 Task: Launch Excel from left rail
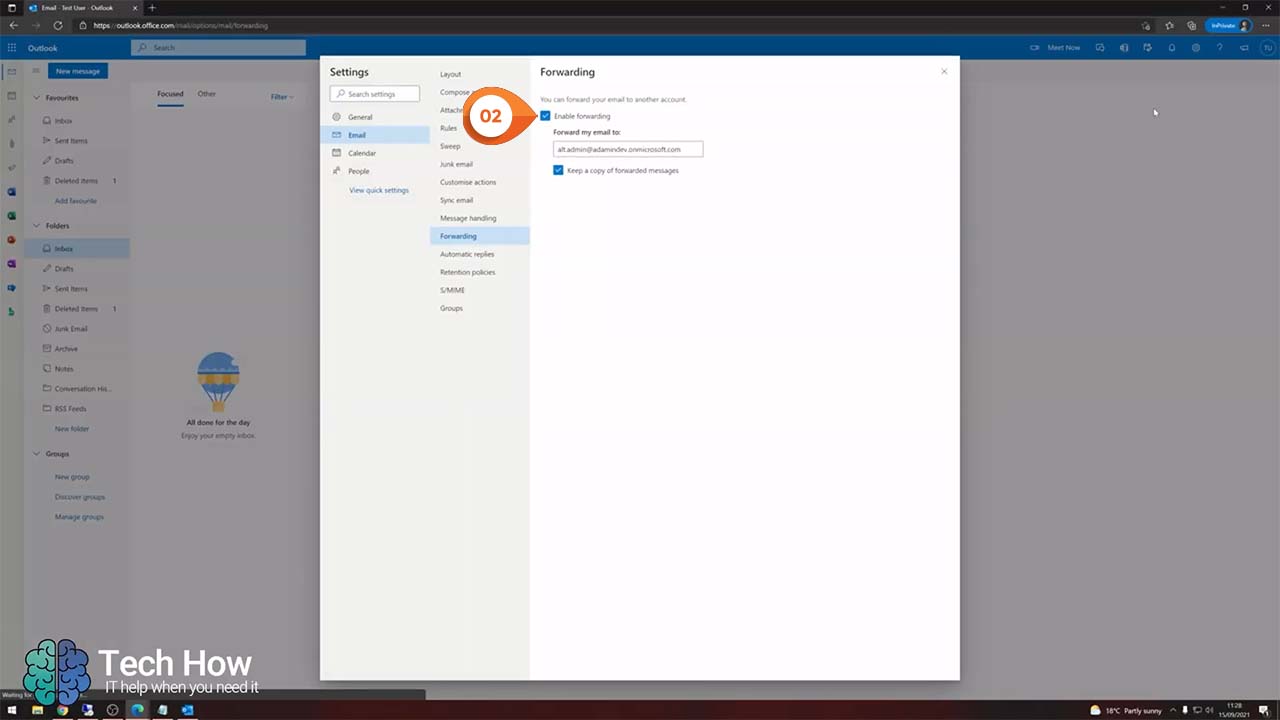[11, 216]
